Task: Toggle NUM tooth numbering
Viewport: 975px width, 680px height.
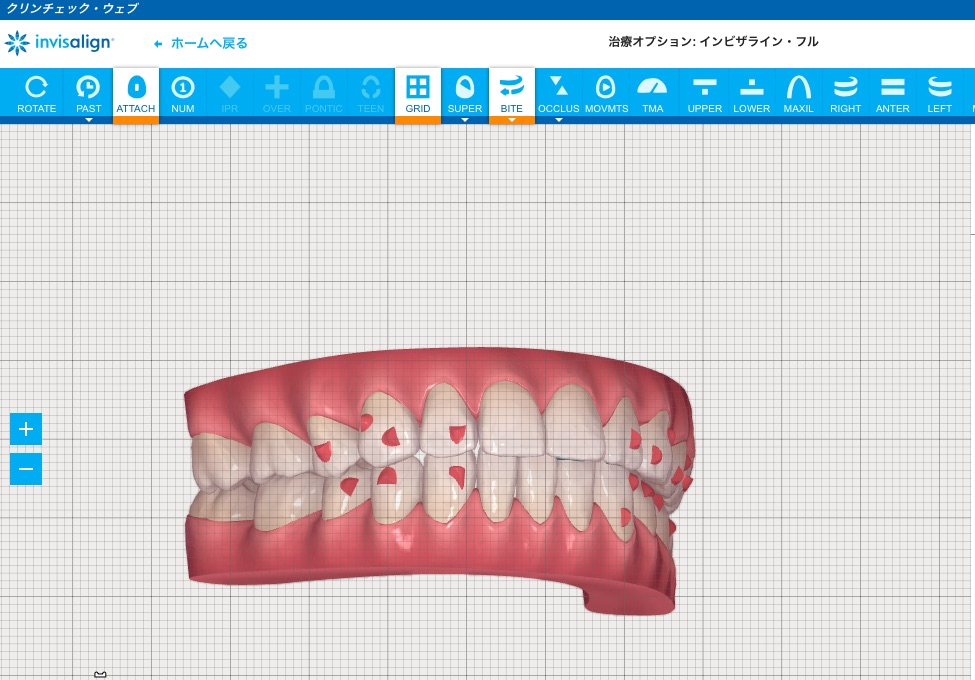Action: pyautogui.click(x=183, y=93)
